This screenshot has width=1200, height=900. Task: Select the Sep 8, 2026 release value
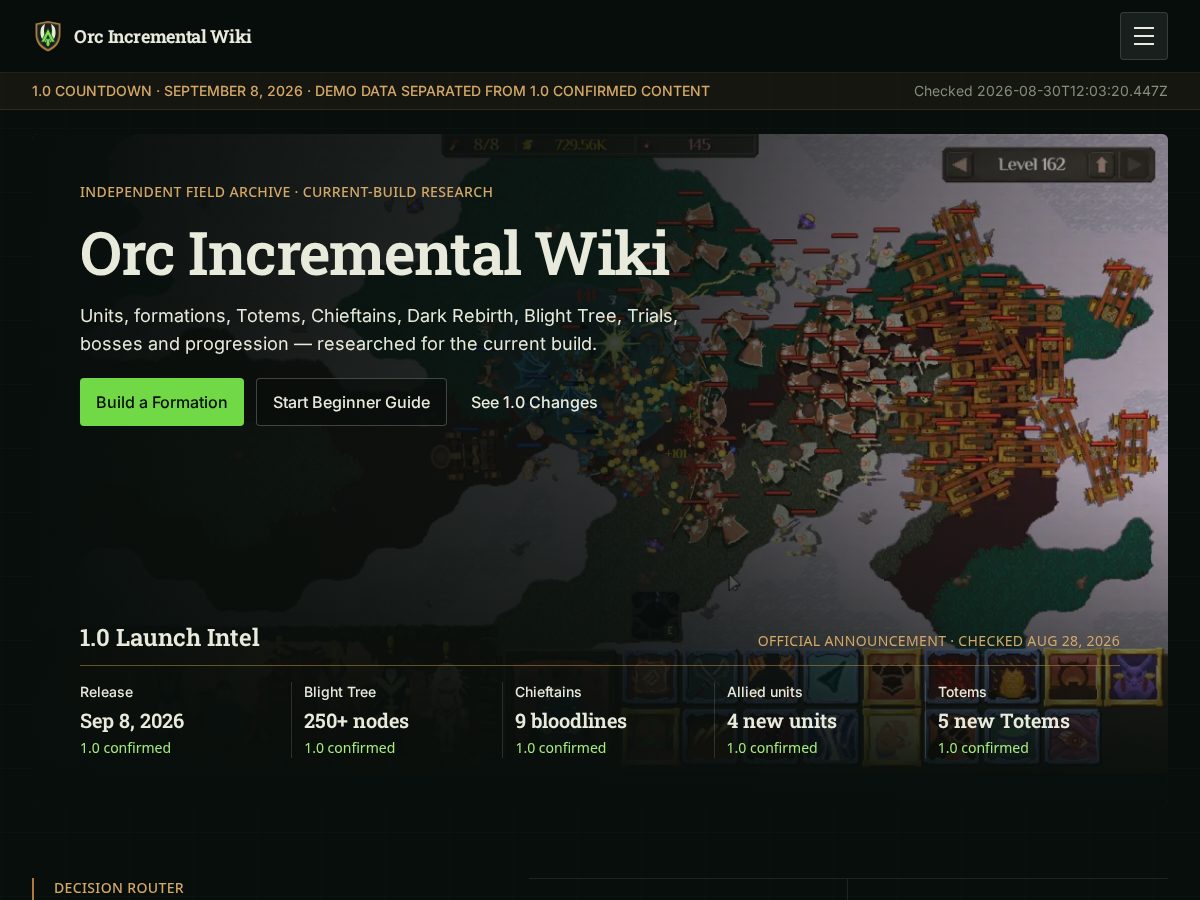132,721
